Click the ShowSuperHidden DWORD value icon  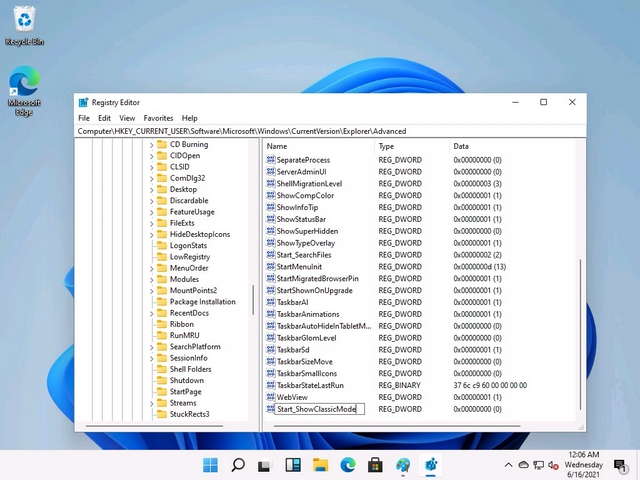click(270, 231)
